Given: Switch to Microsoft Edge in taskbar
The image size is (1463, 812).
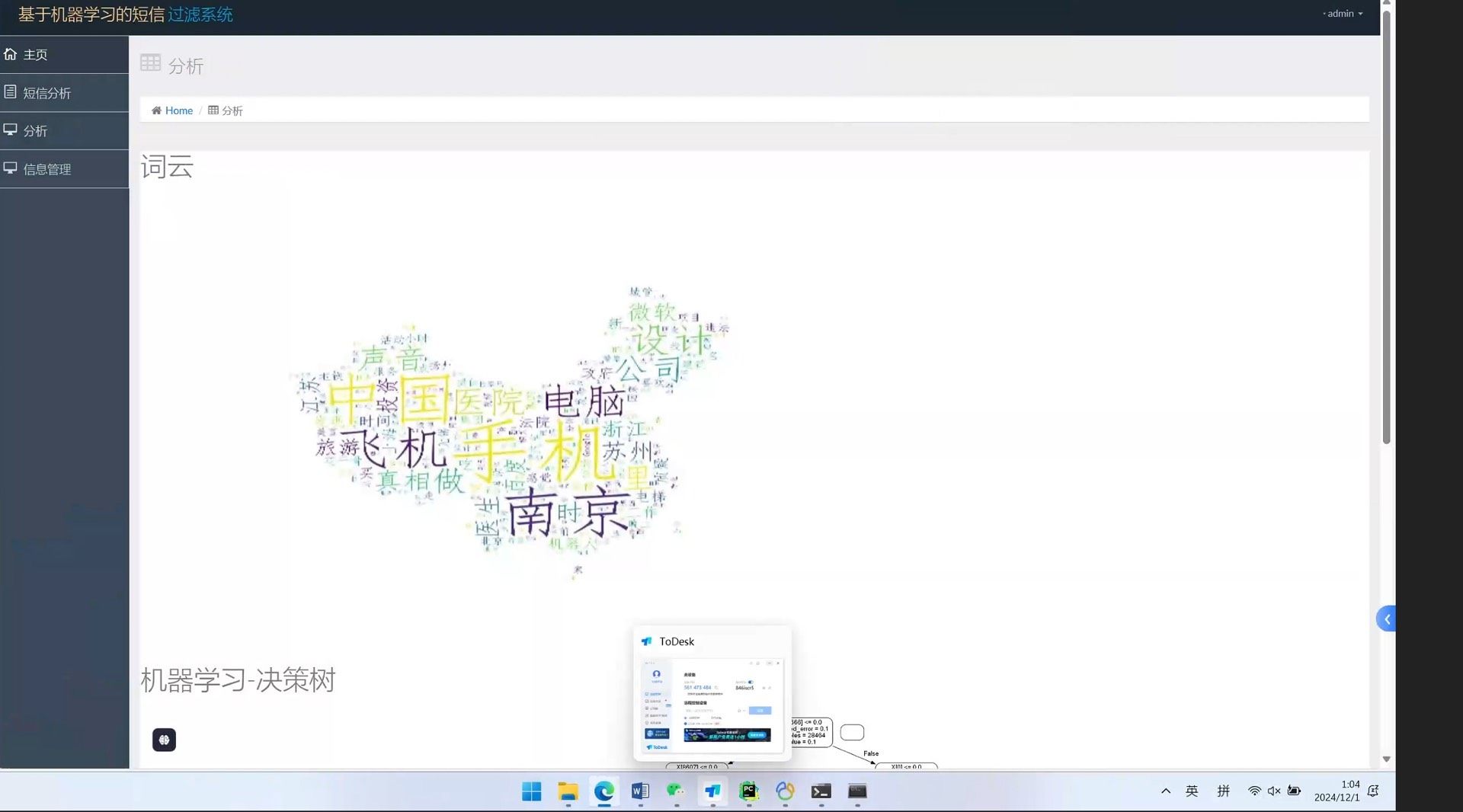Looking at the screenshot, I should [604, 791].
